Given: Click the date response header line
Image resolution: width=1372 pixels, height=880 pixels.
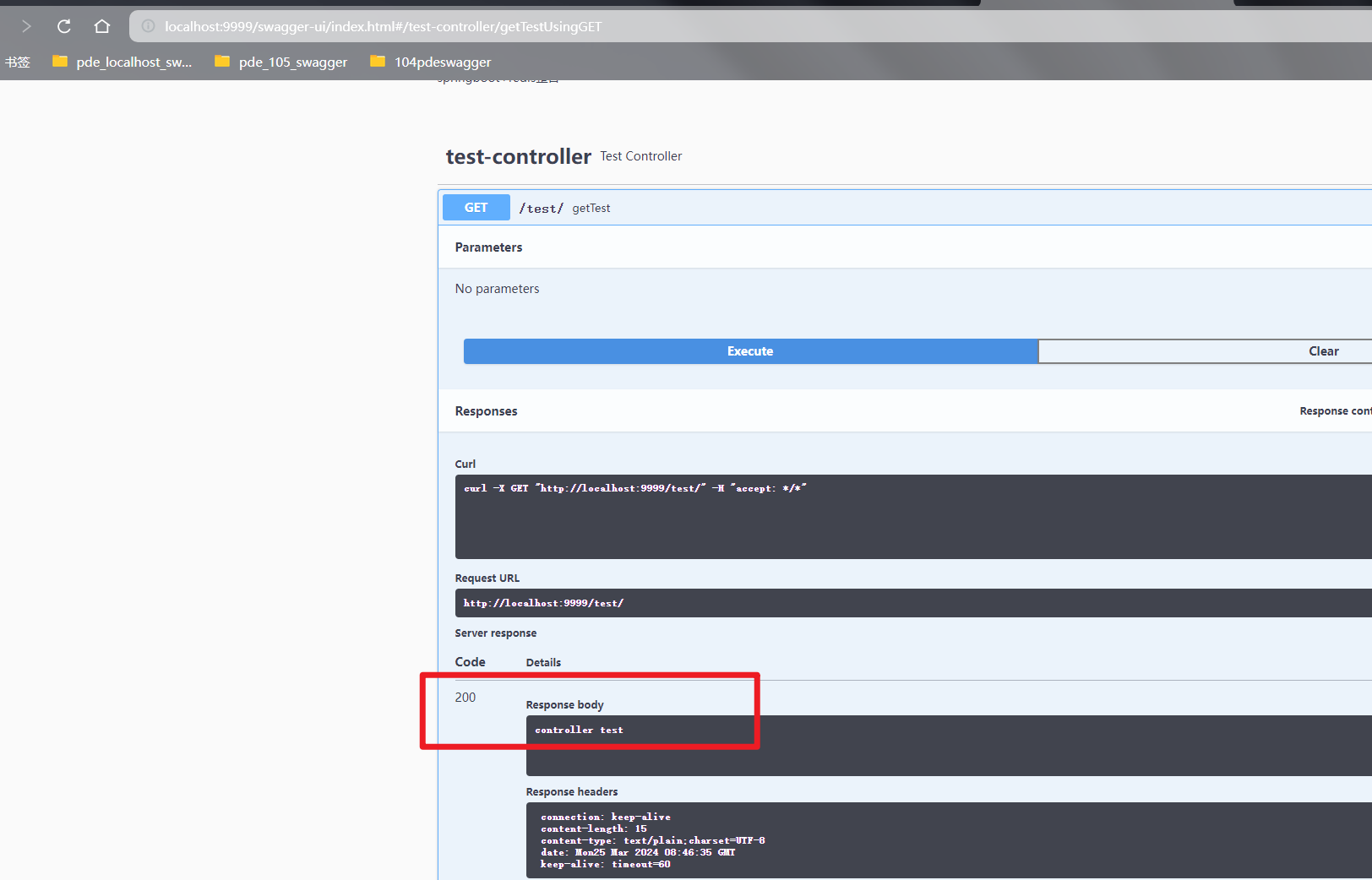Looking at the screenshot, I should [638, 852].
